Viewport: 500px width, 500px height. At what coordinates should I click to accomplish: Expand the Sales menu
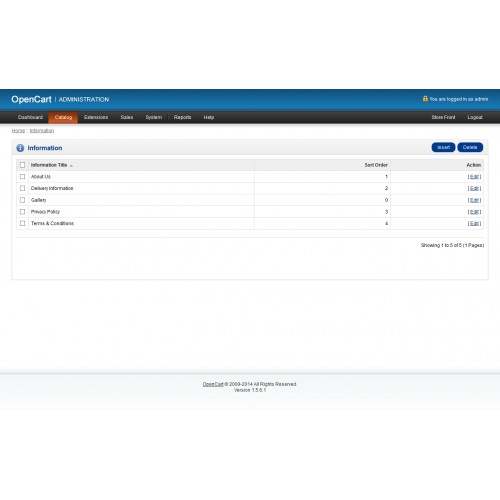tap(127, 117)
